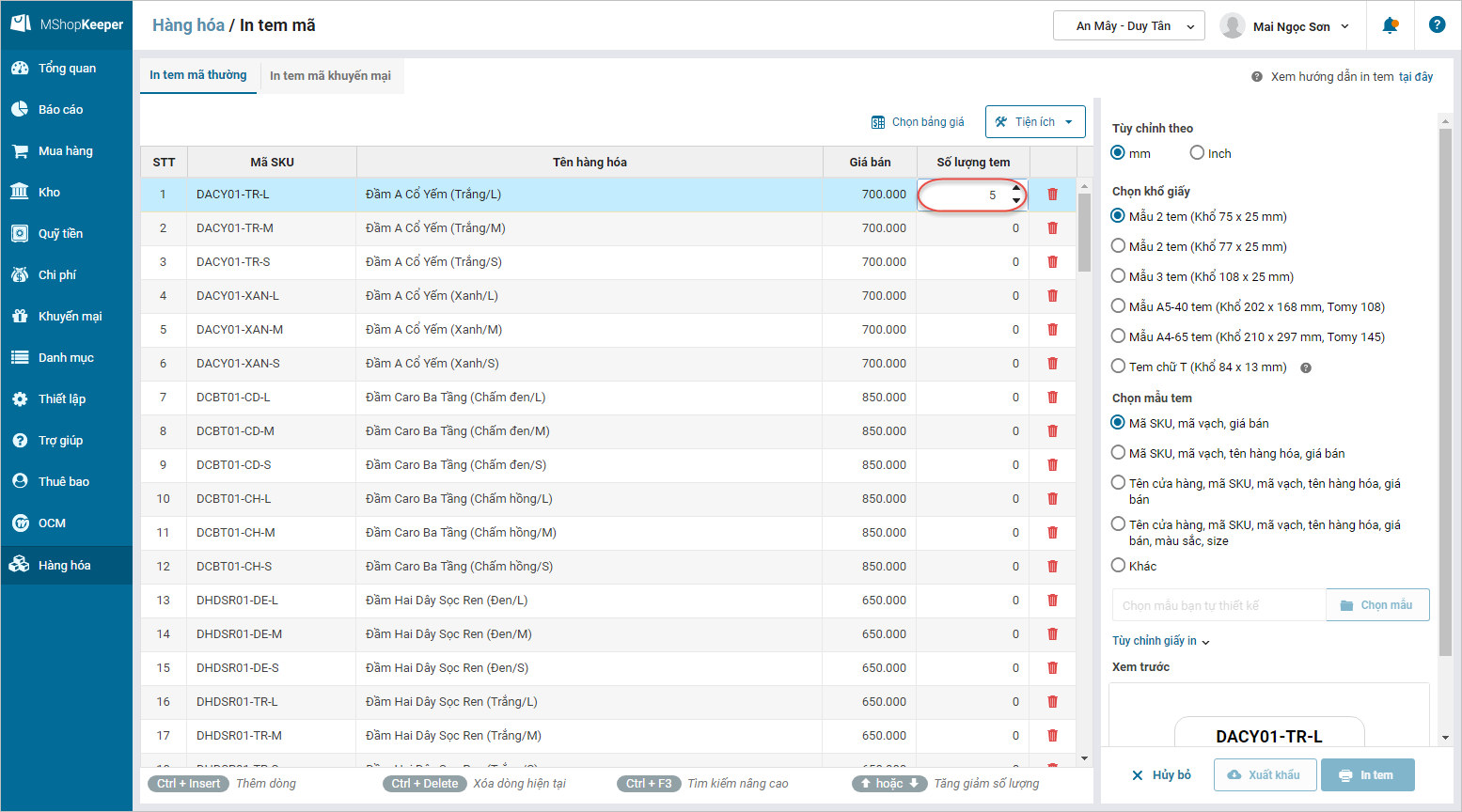The height and width of the screenshot is (812, 1462).
Task: Increase Số lượng tem with up arrow
Action: click(1016, 189)
